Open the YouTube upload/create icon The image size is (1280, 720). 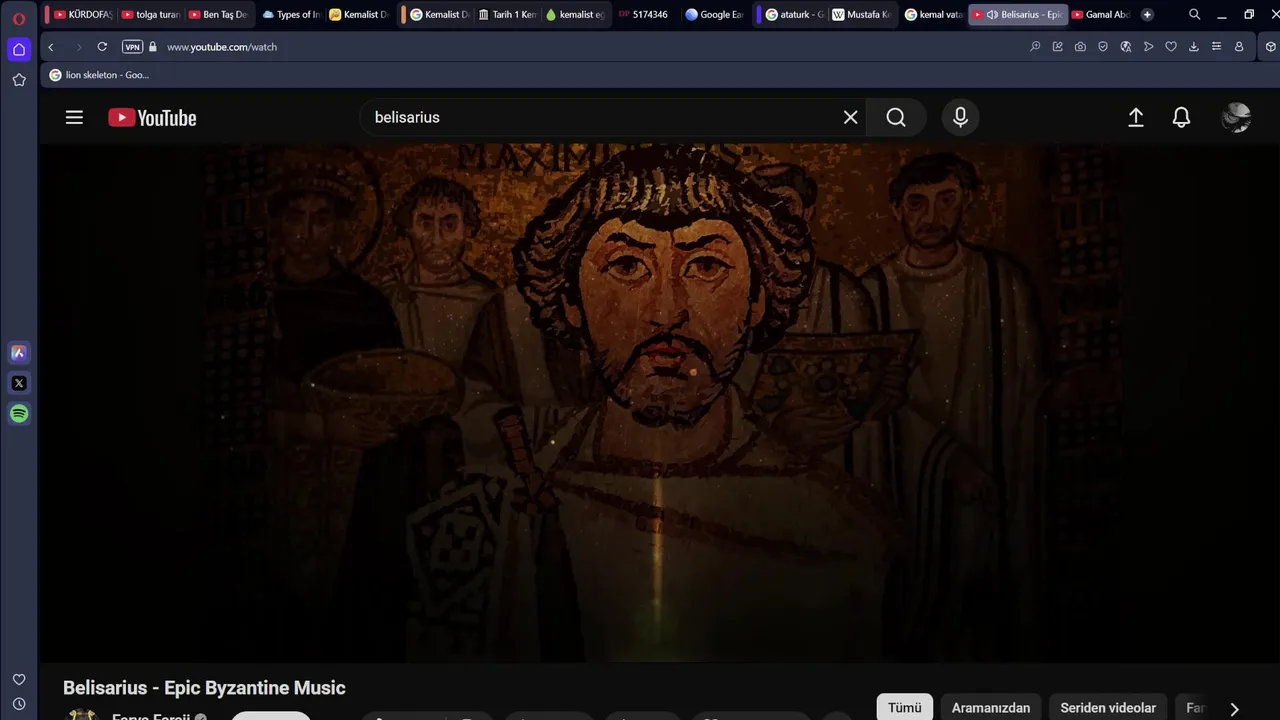[x=1135, y=117]
